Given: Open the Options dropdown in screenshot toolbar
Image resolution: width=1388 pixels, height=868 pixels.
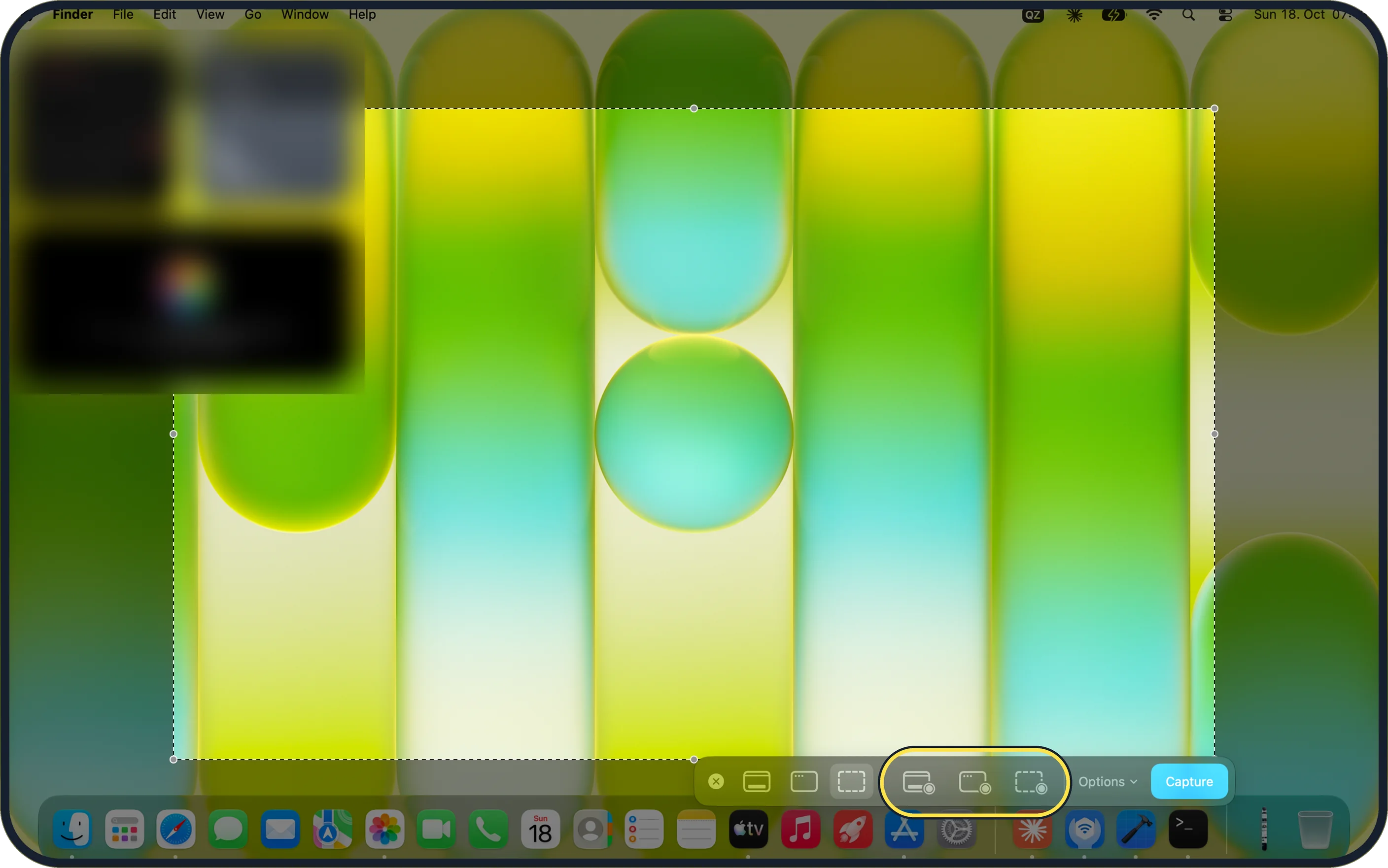Looking at the screenshot, I should [x=1107, y=781].
